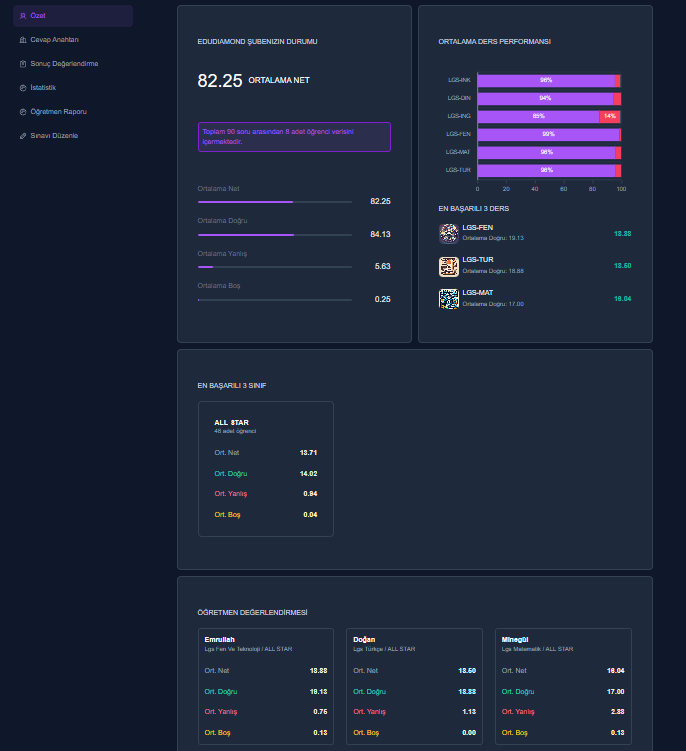Image resolution: width=686 pixels, height=751 pixels.
Task: Click the green 18.88 LGS-FEN score
Action: (622, 234)
